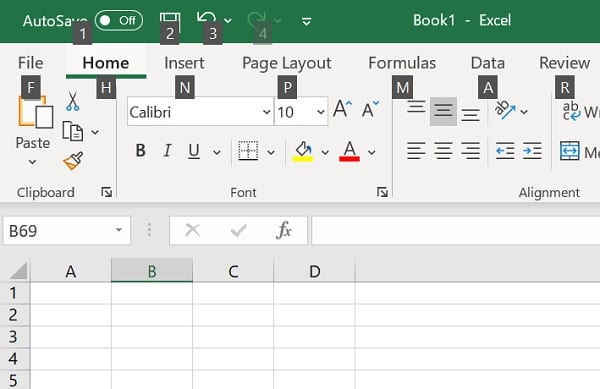
Task: Click the Select All corner triangle
Action: point(19,271)
